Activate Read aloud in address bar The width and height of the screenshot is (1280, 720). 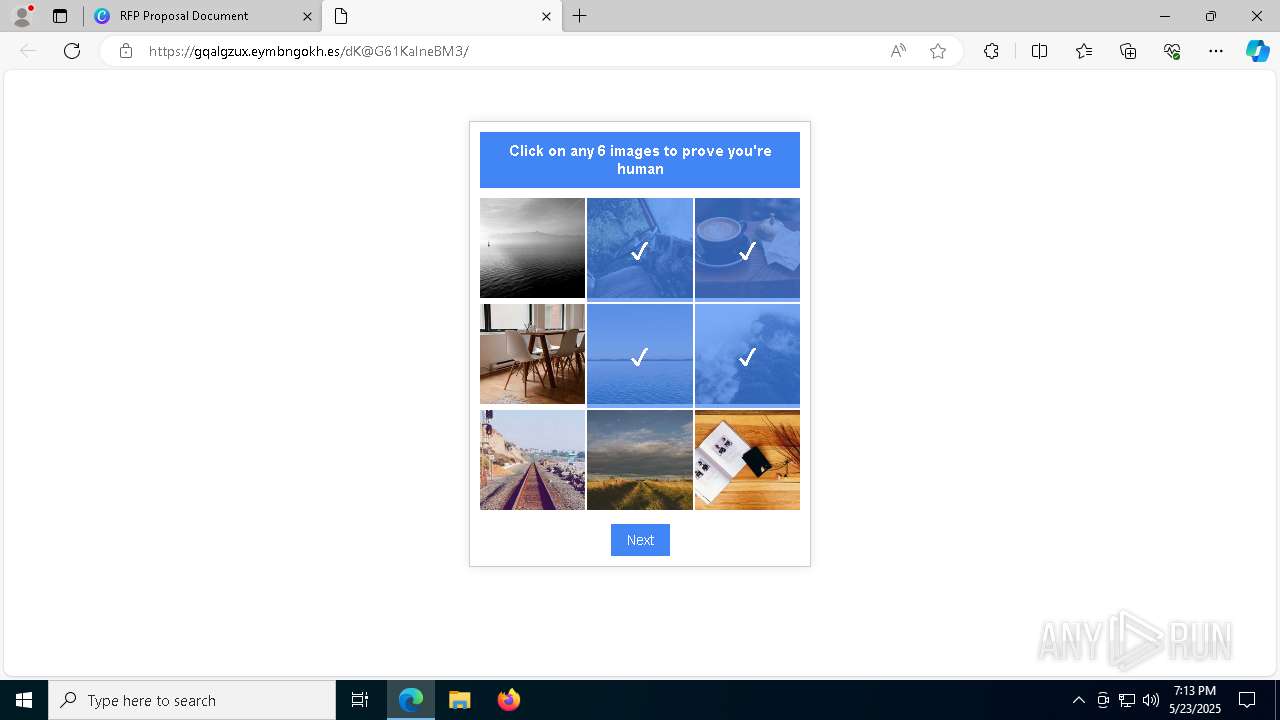click(898, 51)
